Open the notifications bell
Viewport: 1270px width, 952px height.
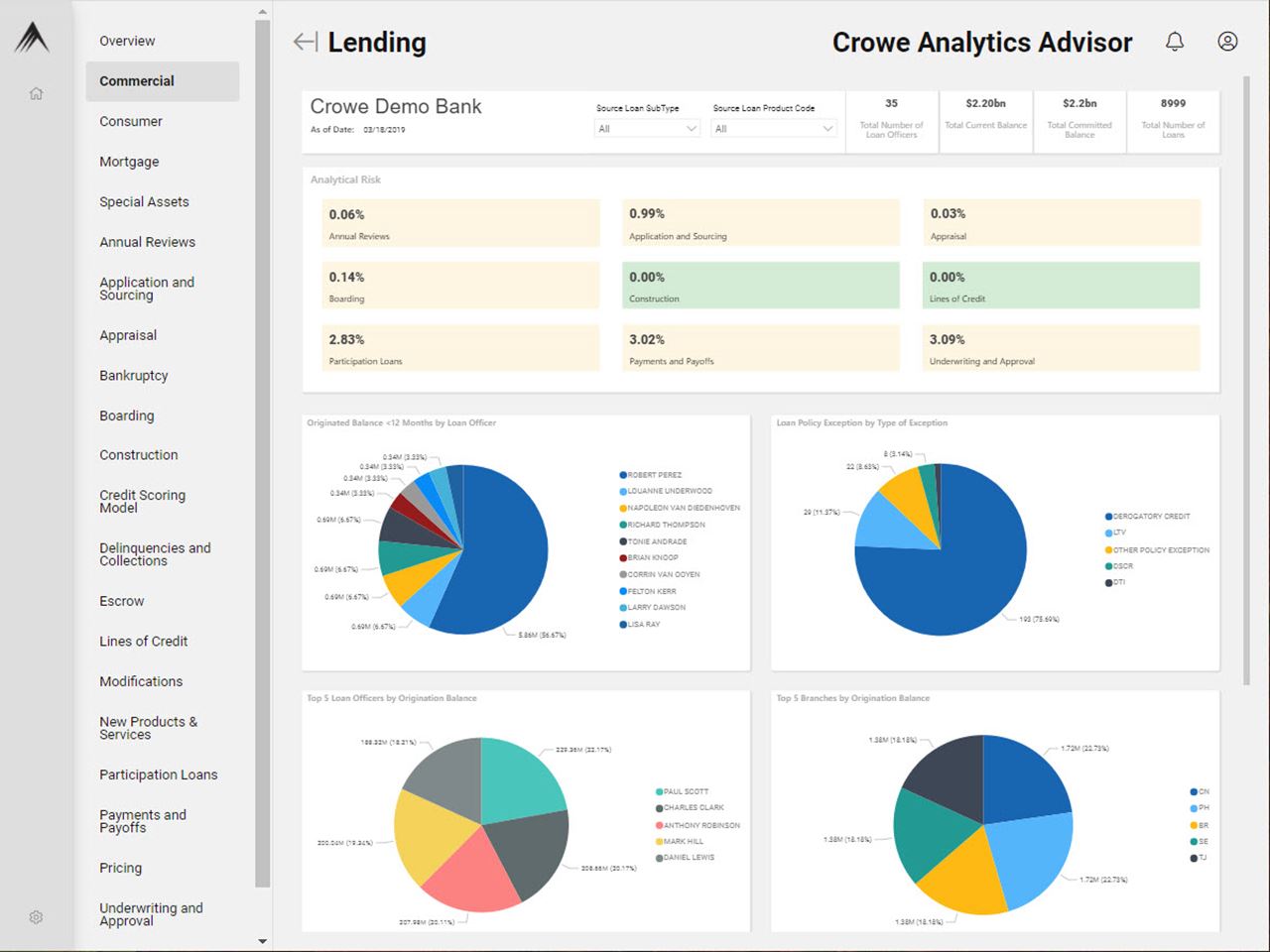[1175, 42]
